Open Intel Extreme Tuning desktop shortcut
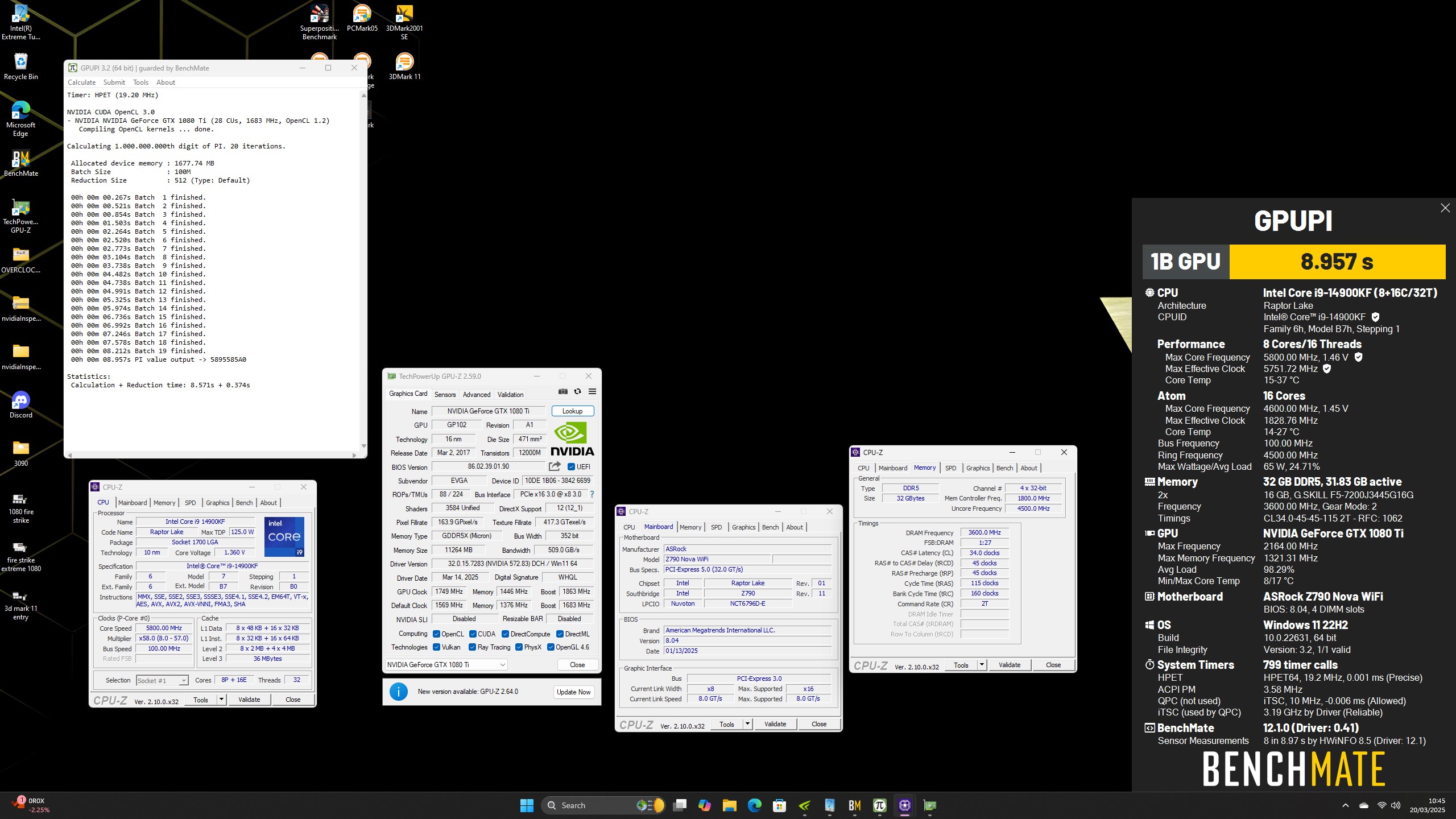 coord(21,23)
